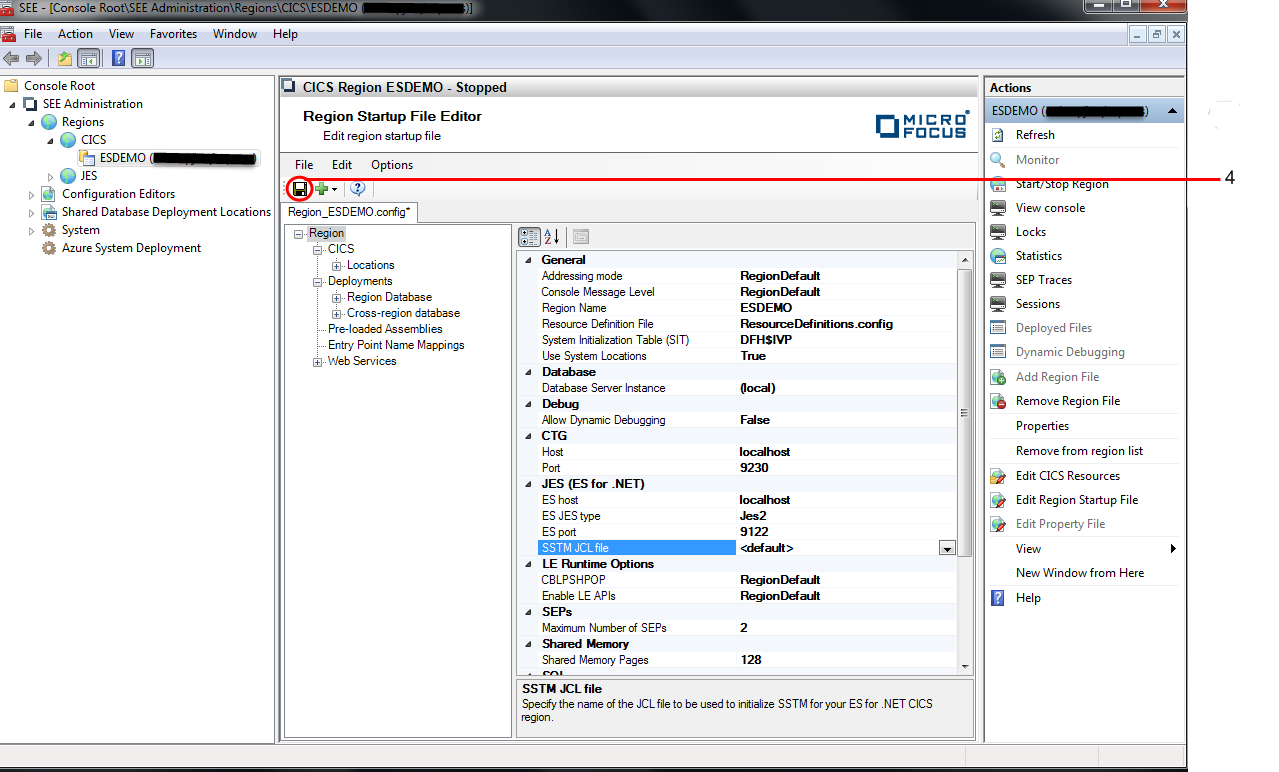Click View console in Actions pane
This screenshot has width=1279, height=772.
pyautogui.click(x=1050, y=208)
